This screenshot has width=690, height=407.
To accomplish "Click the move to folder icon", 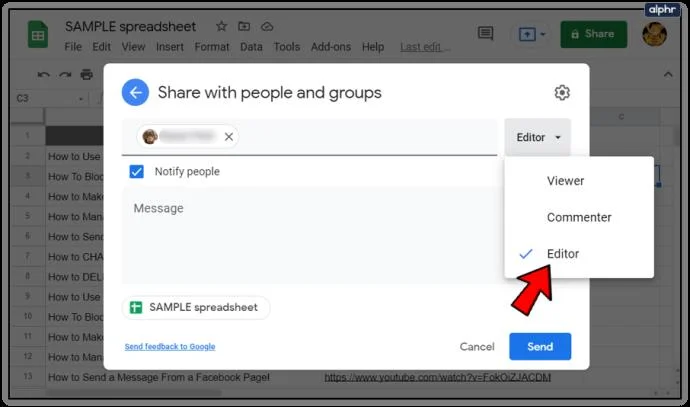I will click(244, 26).
